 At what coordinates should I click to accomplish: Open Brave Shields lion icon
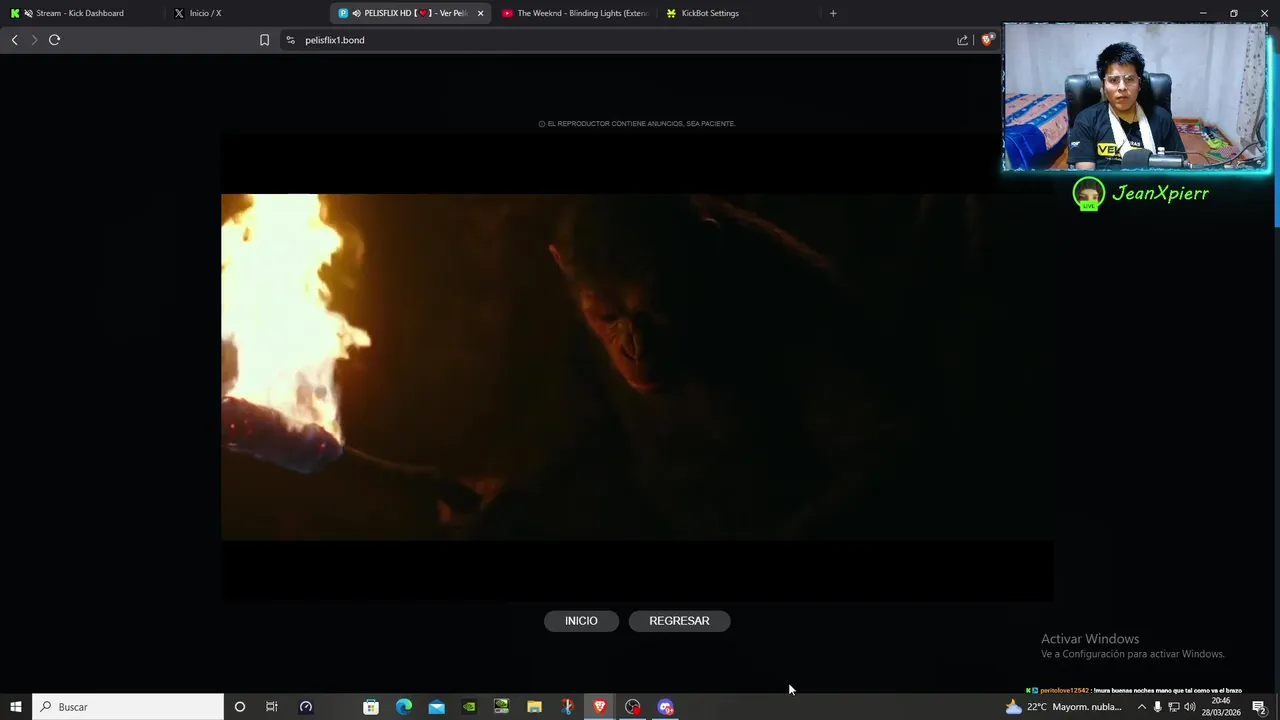(x=987, y=40)
